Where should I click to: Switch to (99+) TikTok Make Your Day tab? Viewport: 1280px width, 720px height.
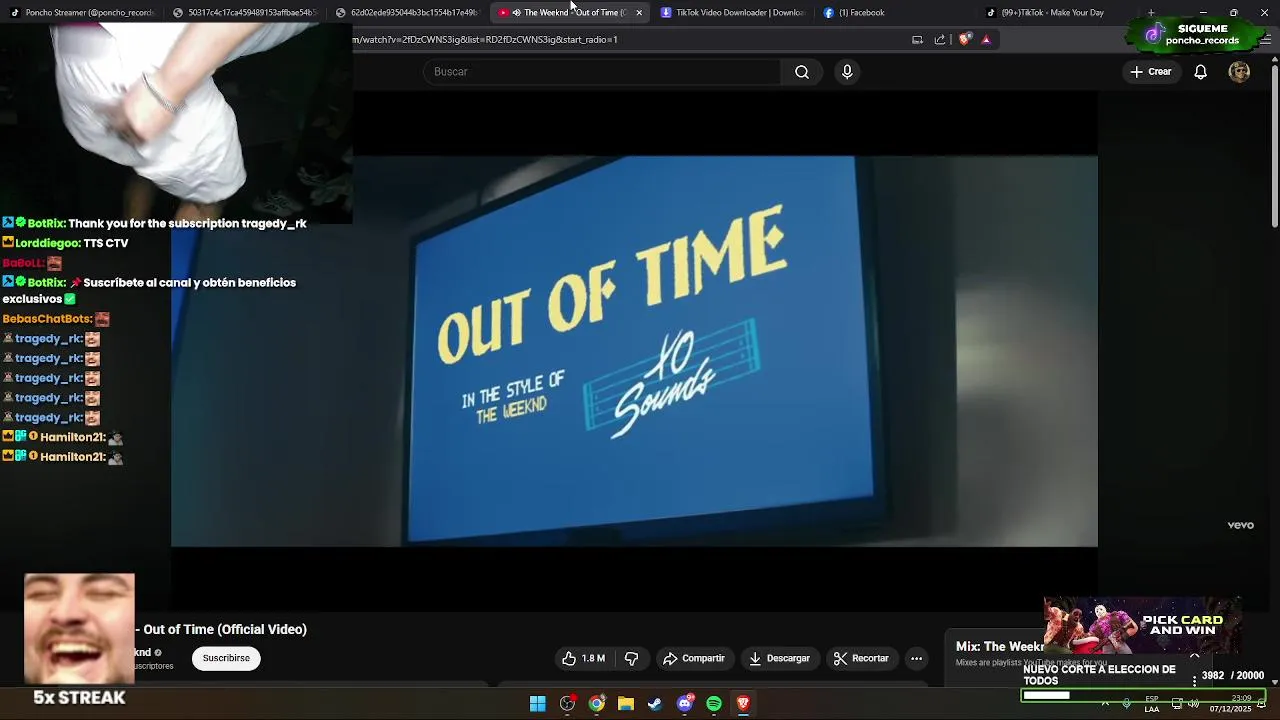tap(1060, 13)
